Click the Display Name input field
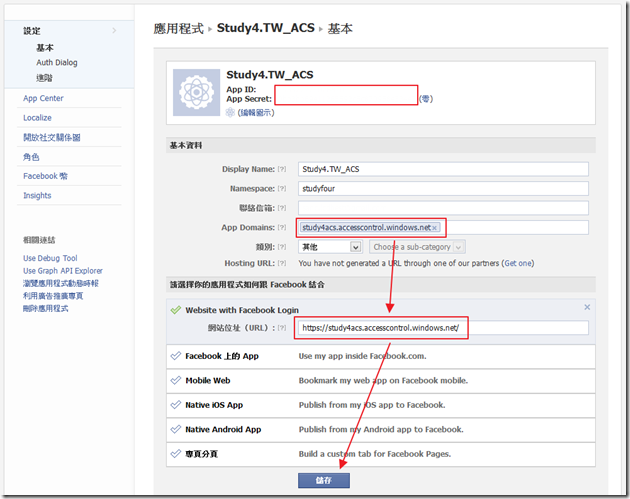This screenshot has height=499, width=630. (x=443, y=169)
